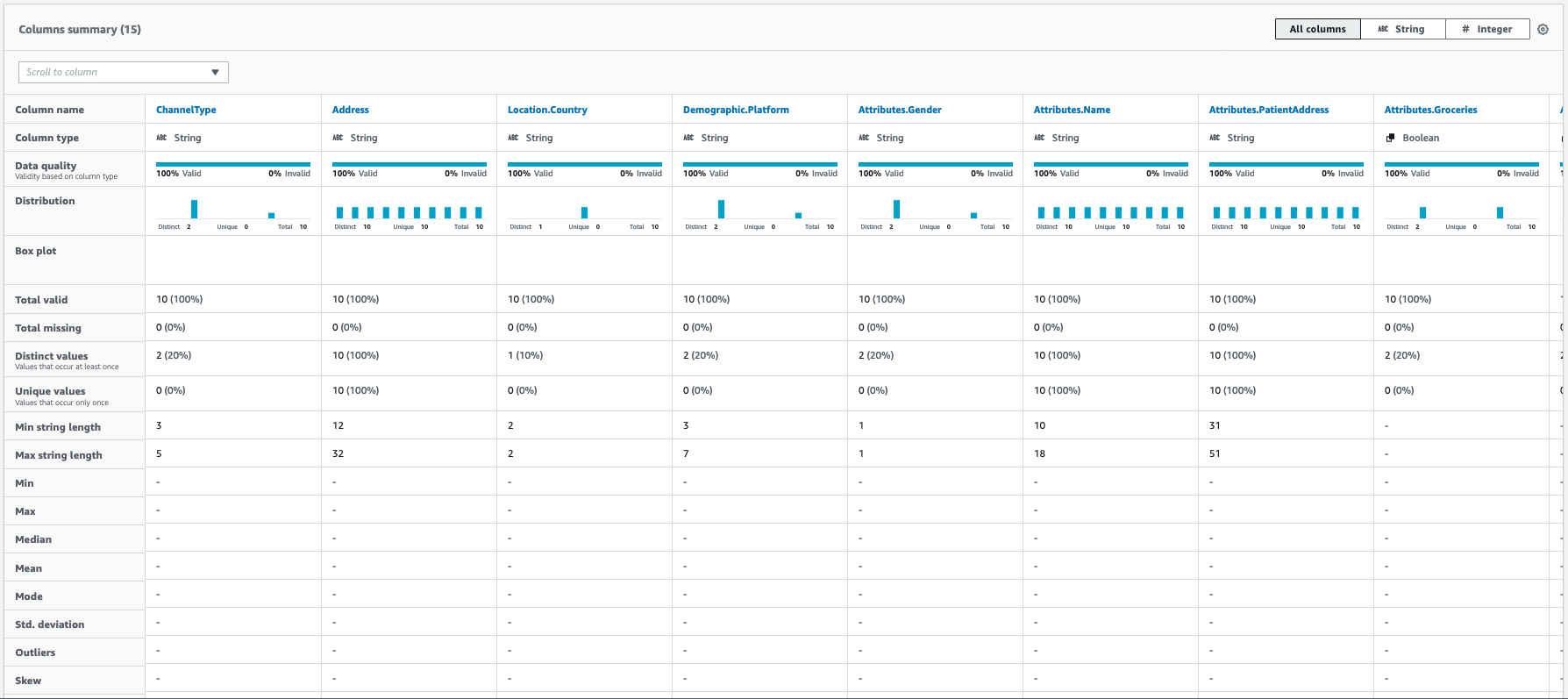Select the Location.Country column header
The width and height of the screenshot is (1568, 699).
click(547, 110)
